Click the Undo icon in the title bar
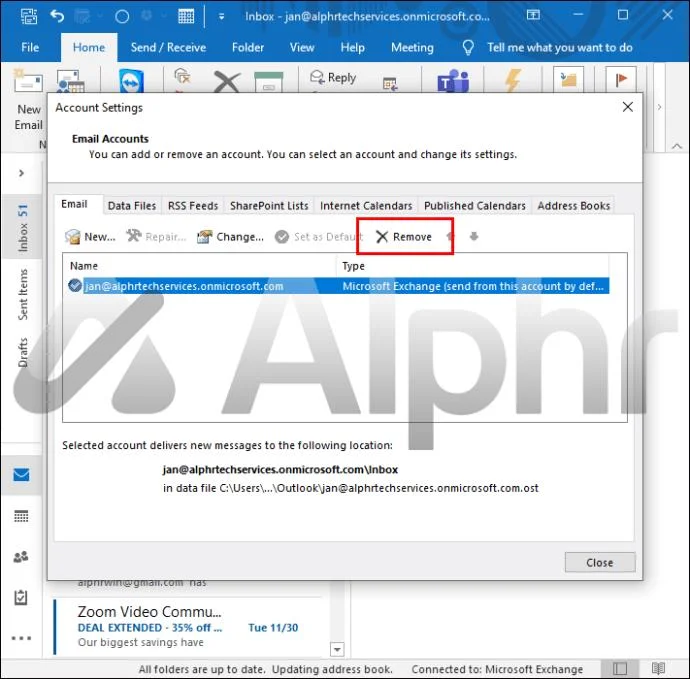 (x=57, y=16)
